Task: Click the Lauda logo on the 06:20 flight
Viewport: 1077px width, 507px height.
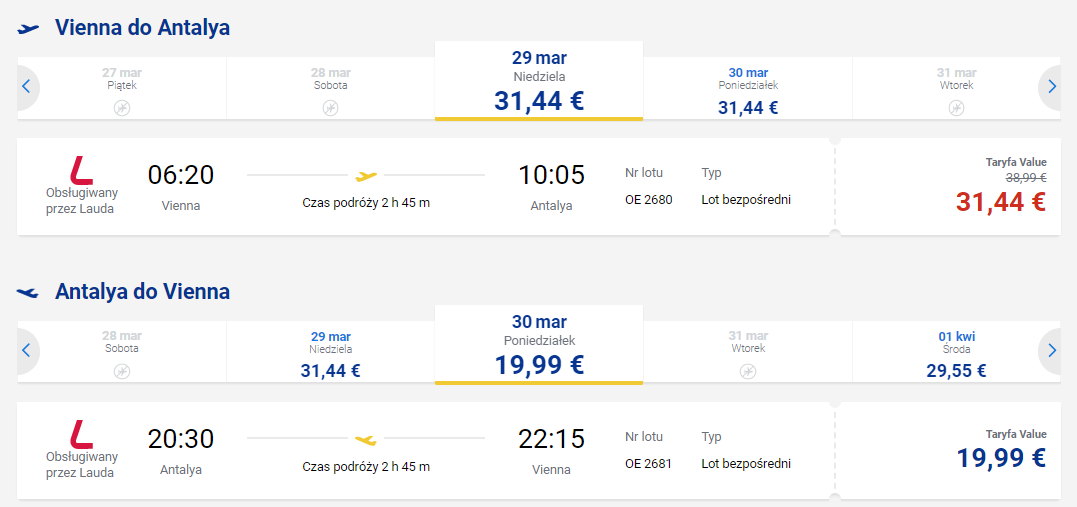Action: [82, 170]
